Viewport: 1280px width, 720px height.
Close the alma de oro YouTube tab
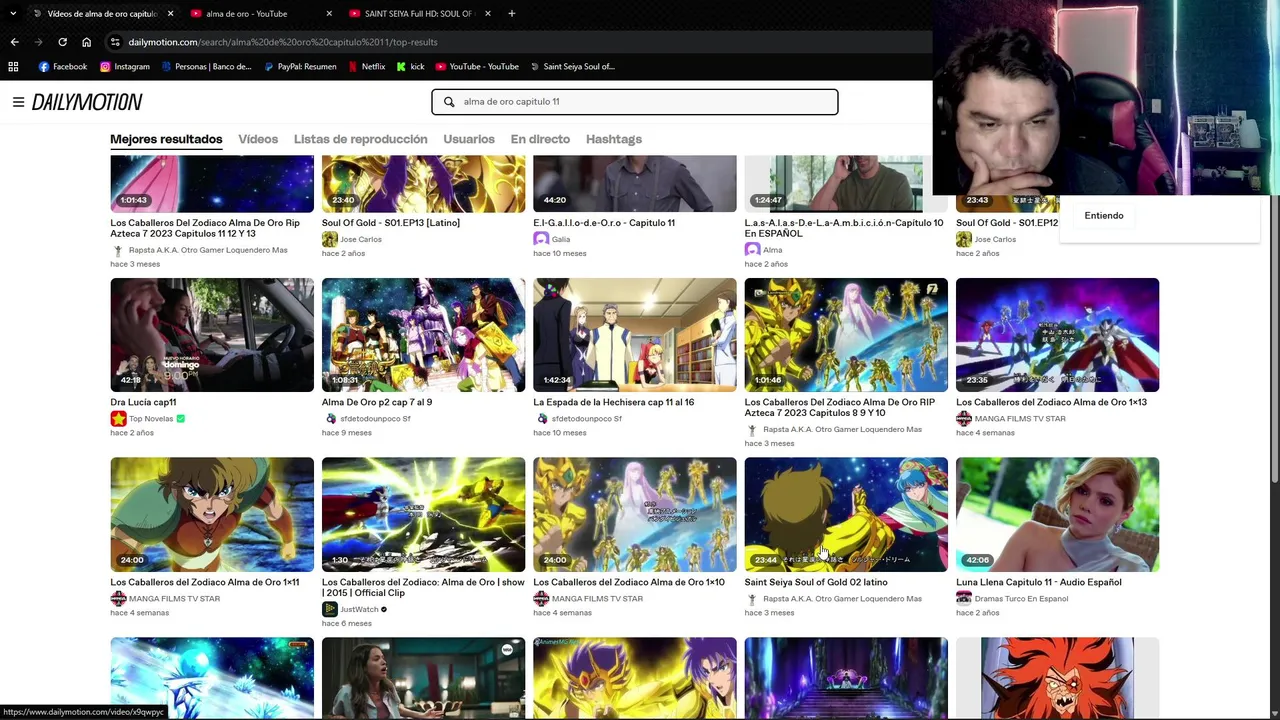pos(330,14)
